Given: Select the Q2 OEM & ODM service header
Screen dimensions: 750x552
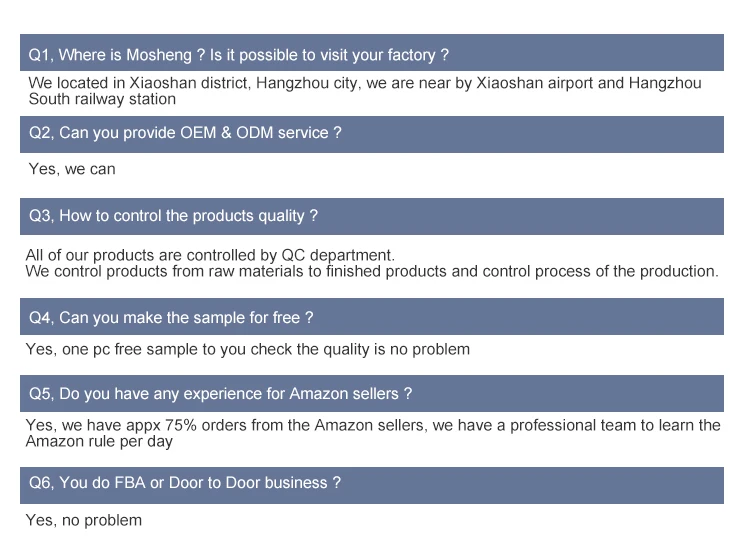Looking at the screenshot, I should point(372,133).
